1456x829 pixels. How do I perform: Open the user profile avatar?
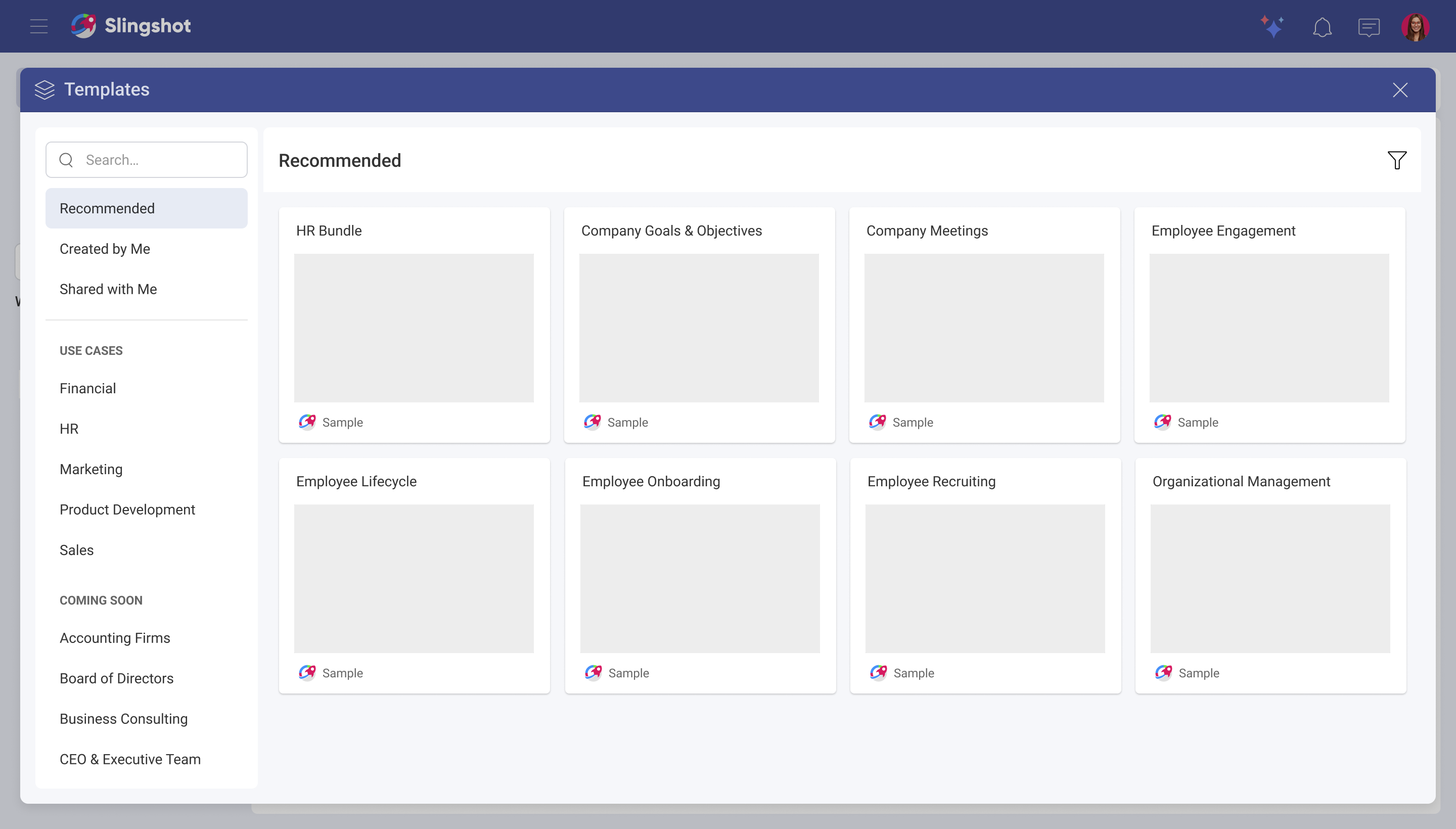coord(1416,27)
